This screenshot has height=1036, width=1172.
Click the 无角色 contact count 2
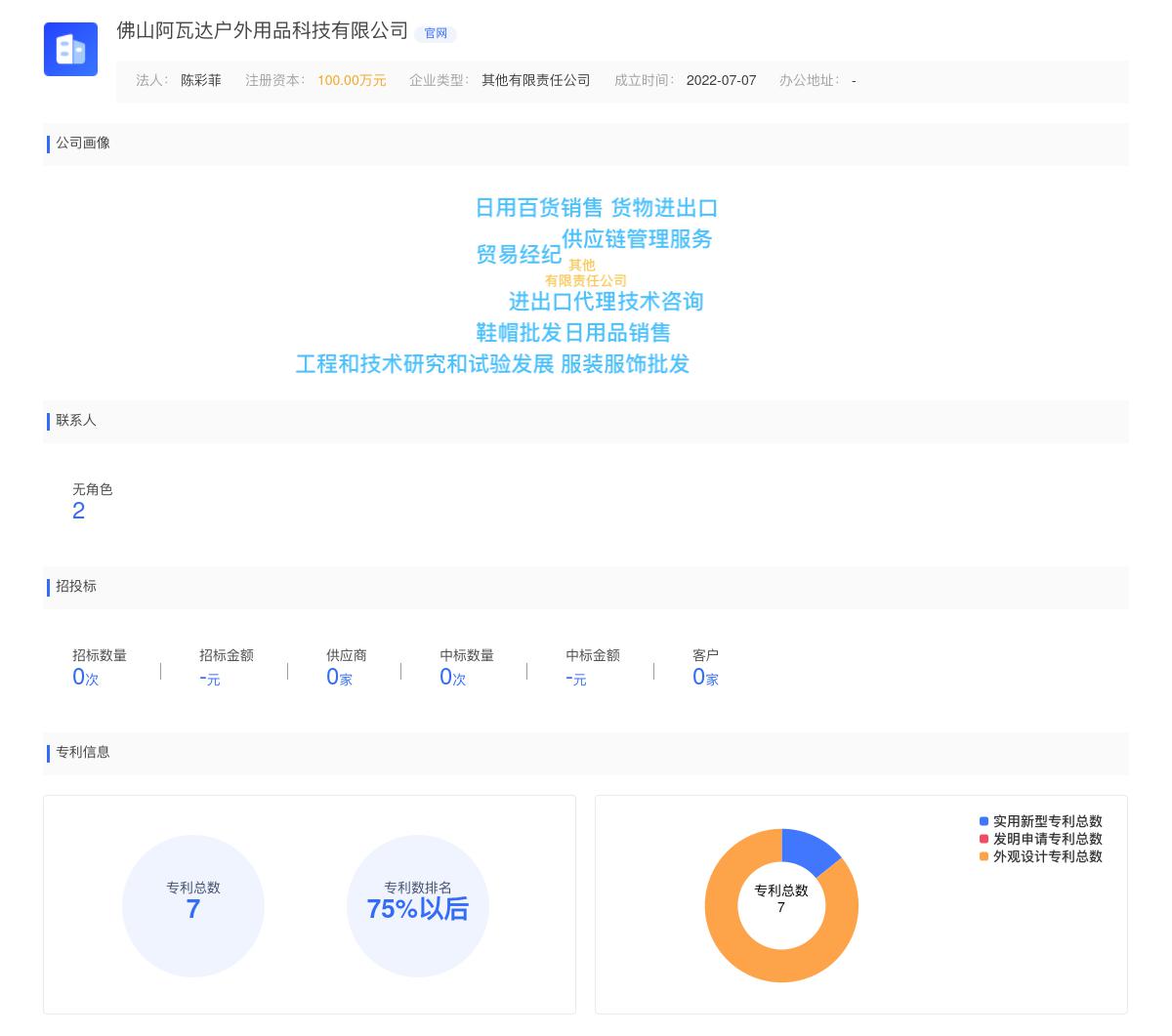(79, 510)
